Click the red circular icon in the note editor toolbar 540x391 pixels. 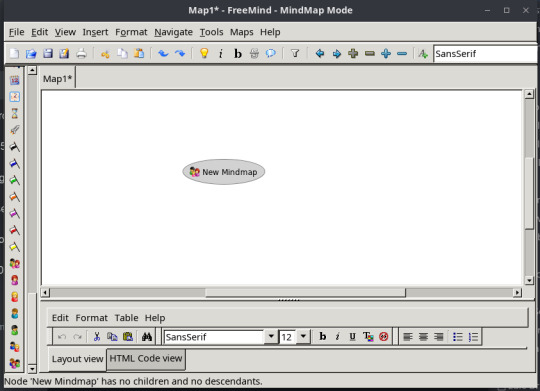click(383, 337)
